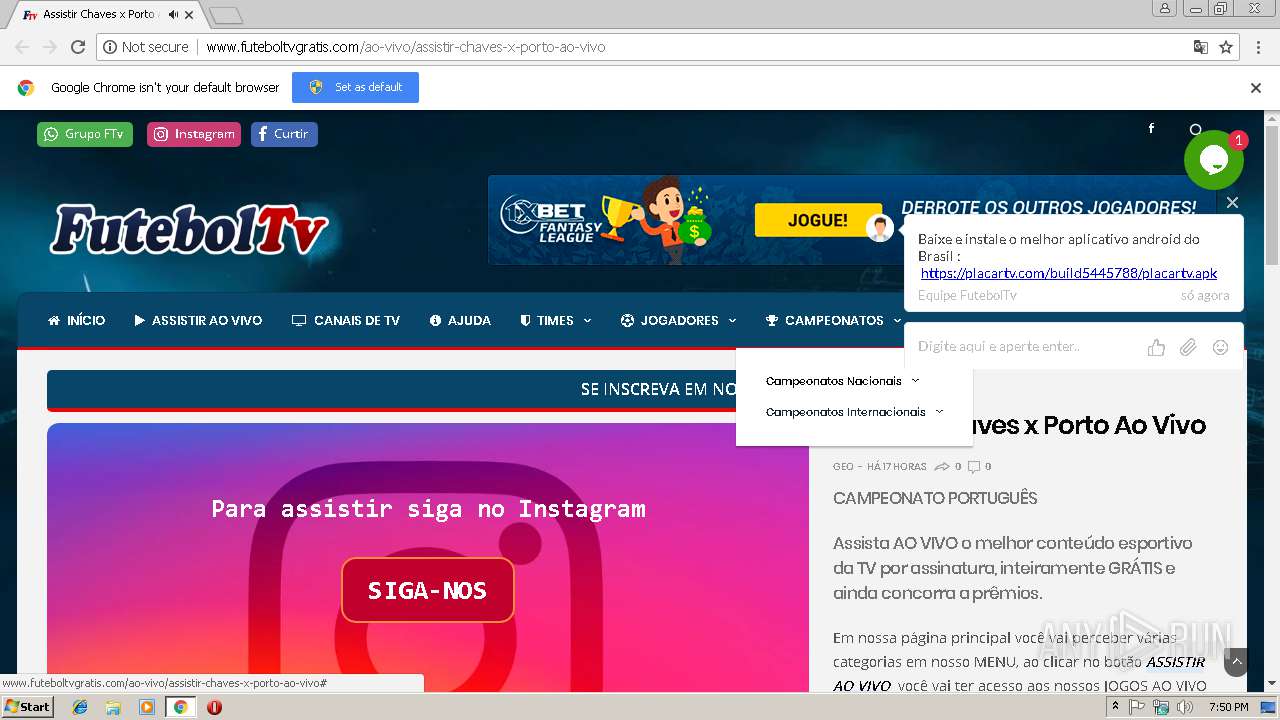Open the Windows Start menu
1280x720 pixels.
[x=28, y=707]
